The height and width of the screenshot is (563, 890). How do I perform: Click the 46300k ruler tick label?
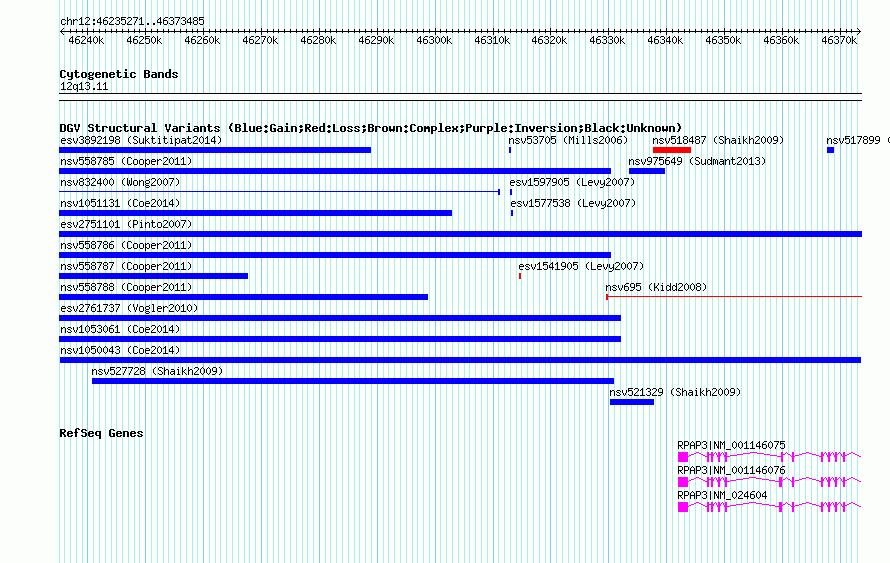(x=434, y=41)
